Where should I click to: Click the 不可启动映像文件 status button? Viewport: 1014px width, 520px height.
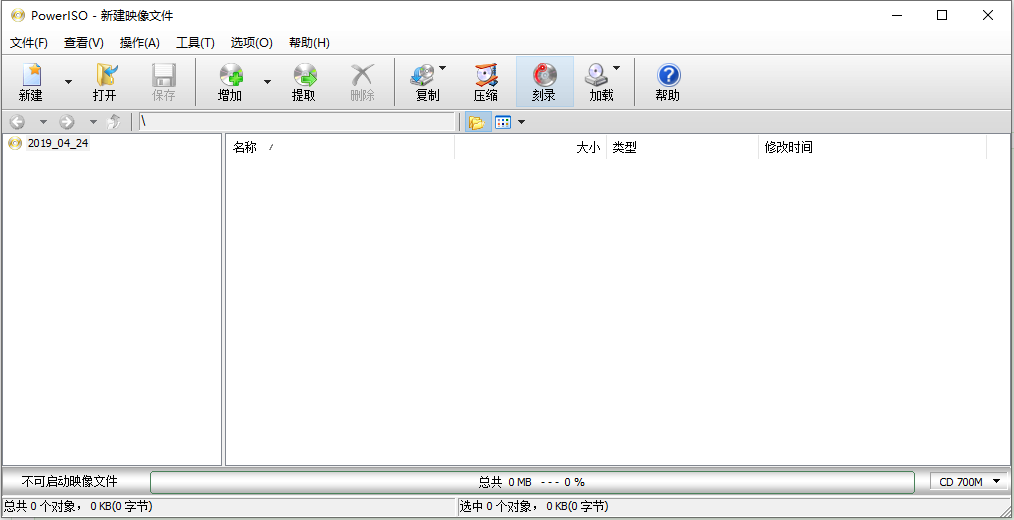coord(70,482)
